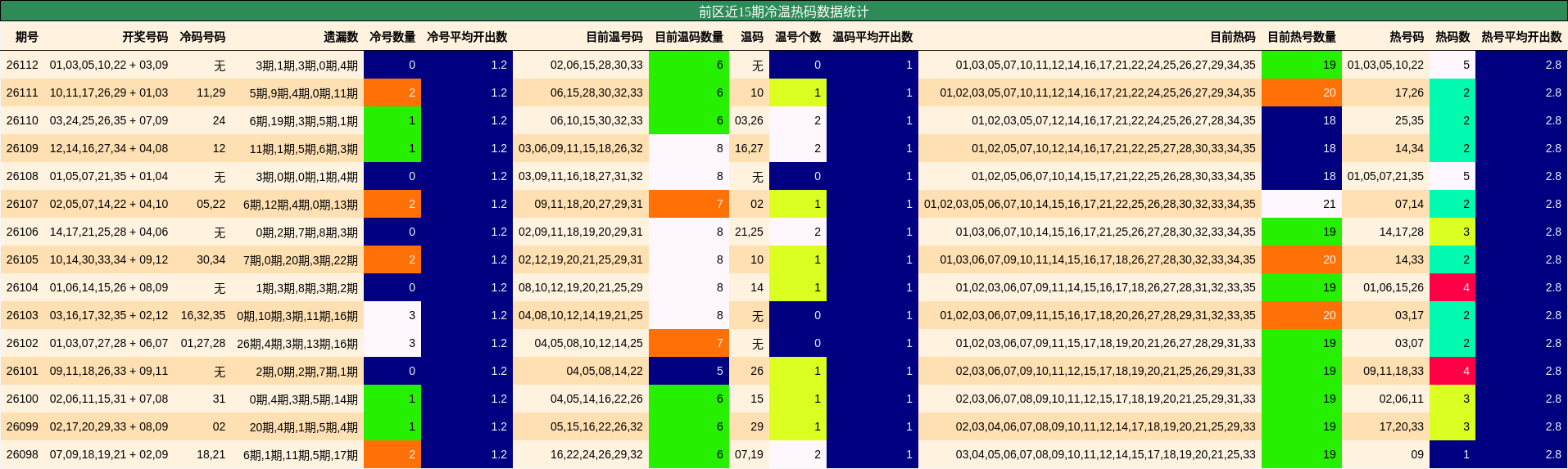Click warm code cell 03,26
Viewport: 1568px width, 469px height.
(x=749, y=120)
